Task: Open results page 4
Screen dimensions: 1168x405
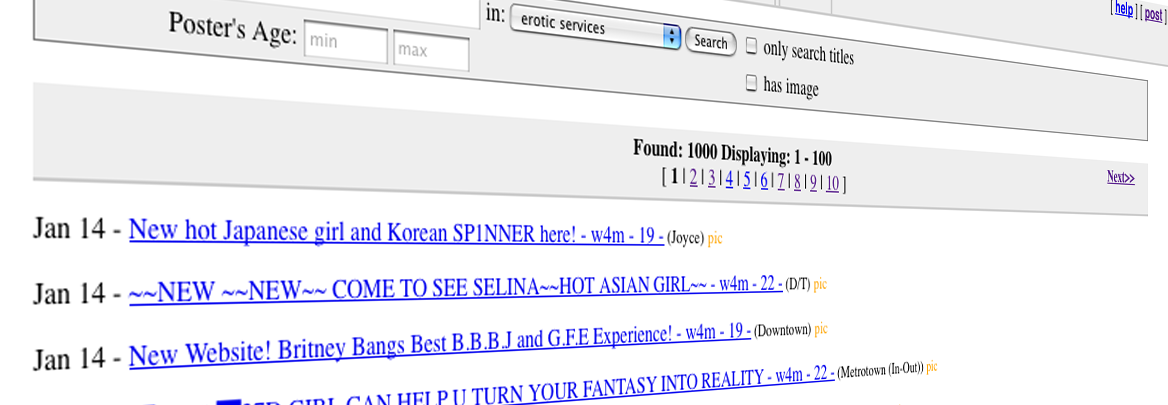Action: click(x=729, y=179)
